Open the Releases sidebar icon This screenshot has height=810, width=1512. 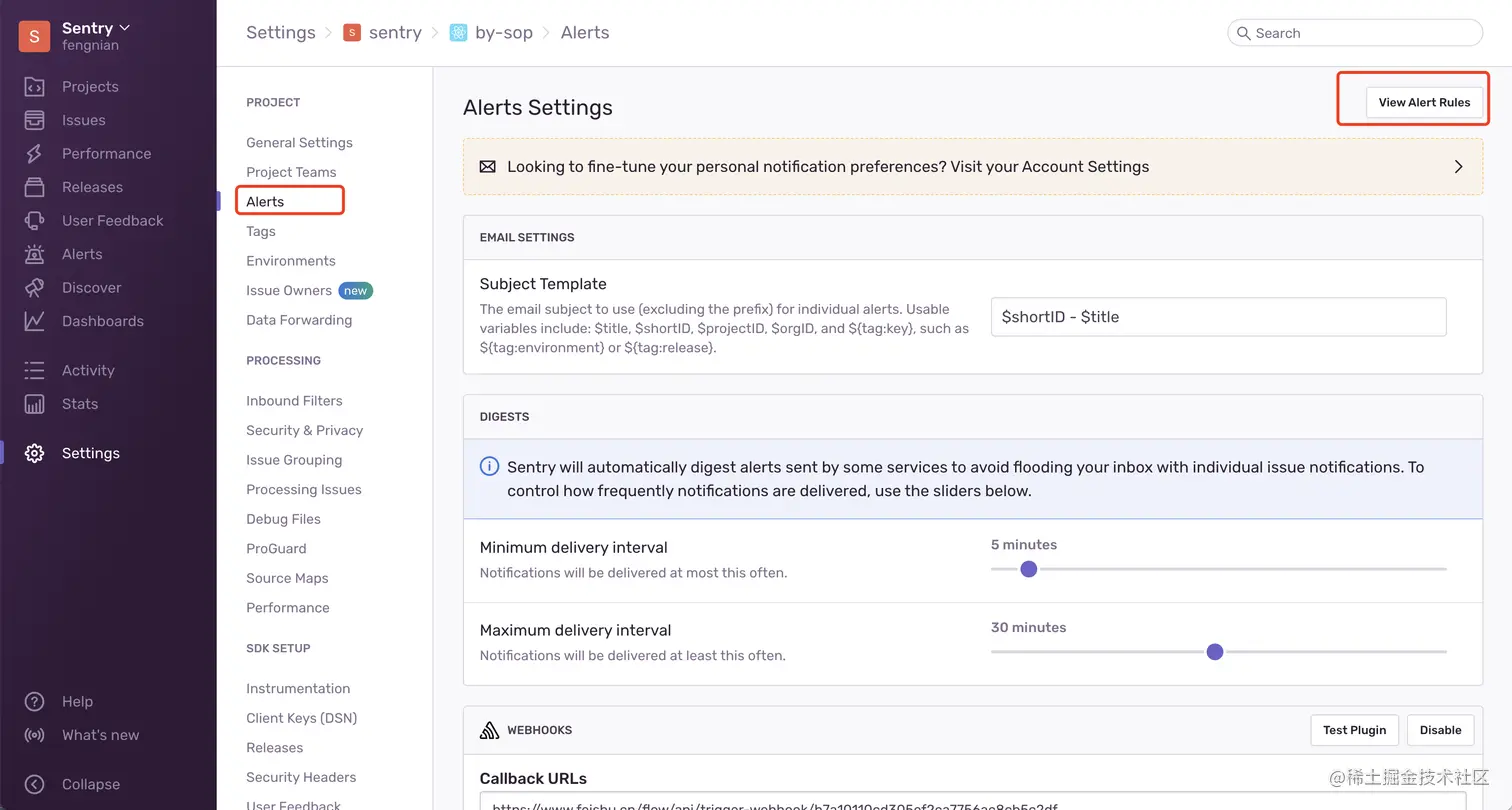click(x=34, y=187)
